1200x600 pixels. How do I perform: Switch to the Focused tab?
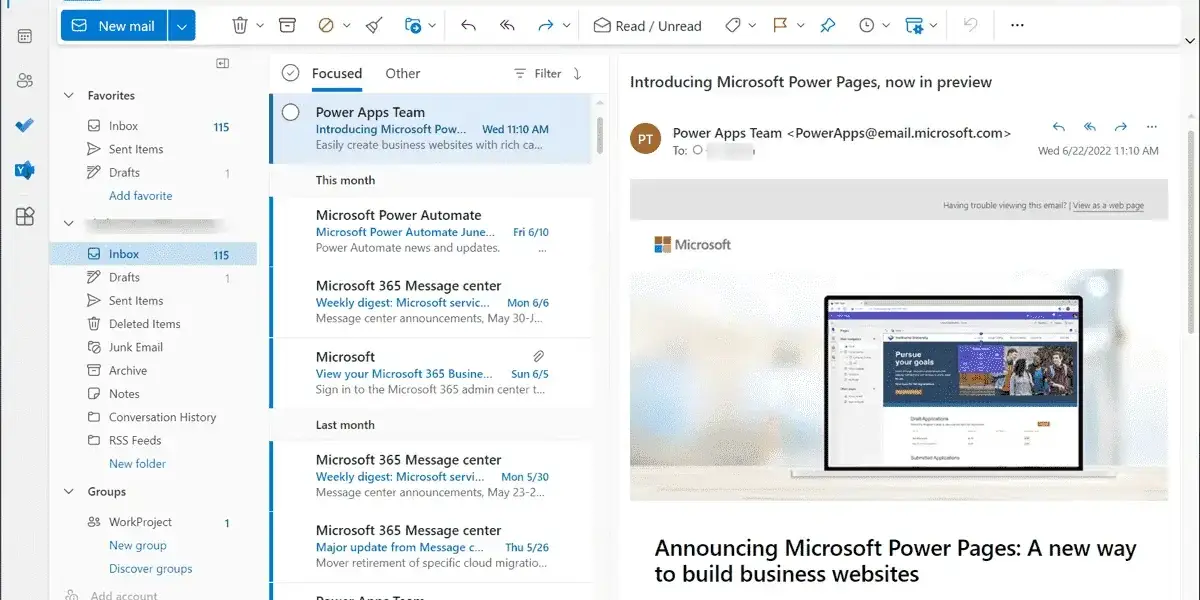coord(337,73)
